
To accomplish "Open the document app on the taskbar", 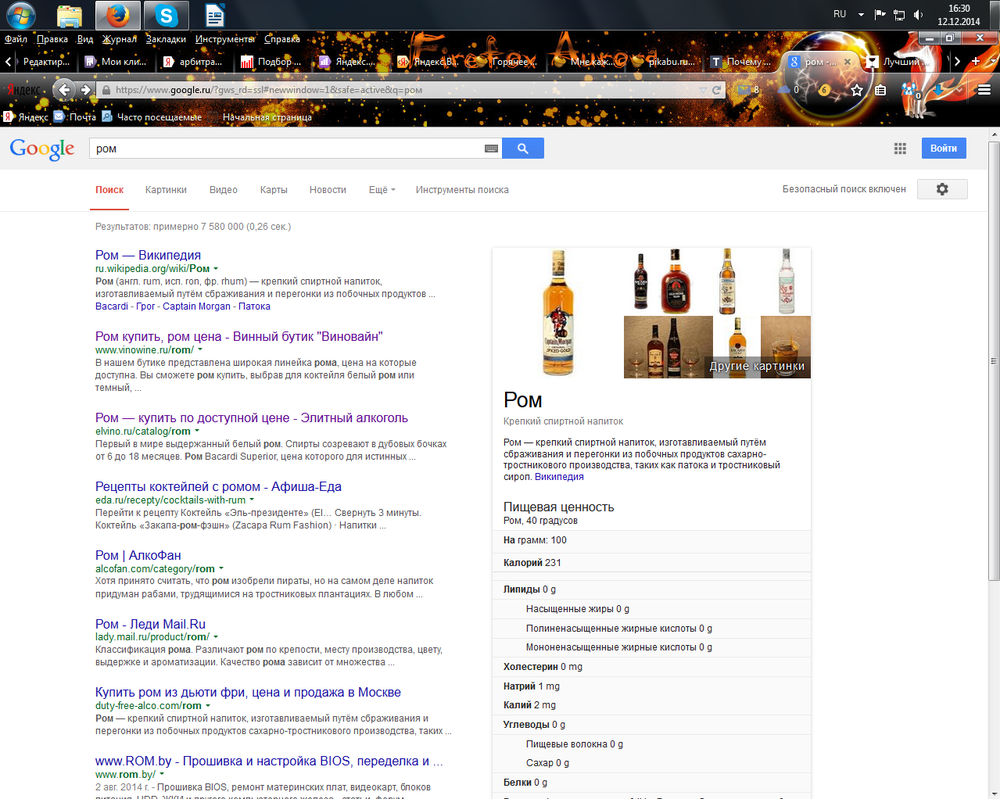I will 214,15.
